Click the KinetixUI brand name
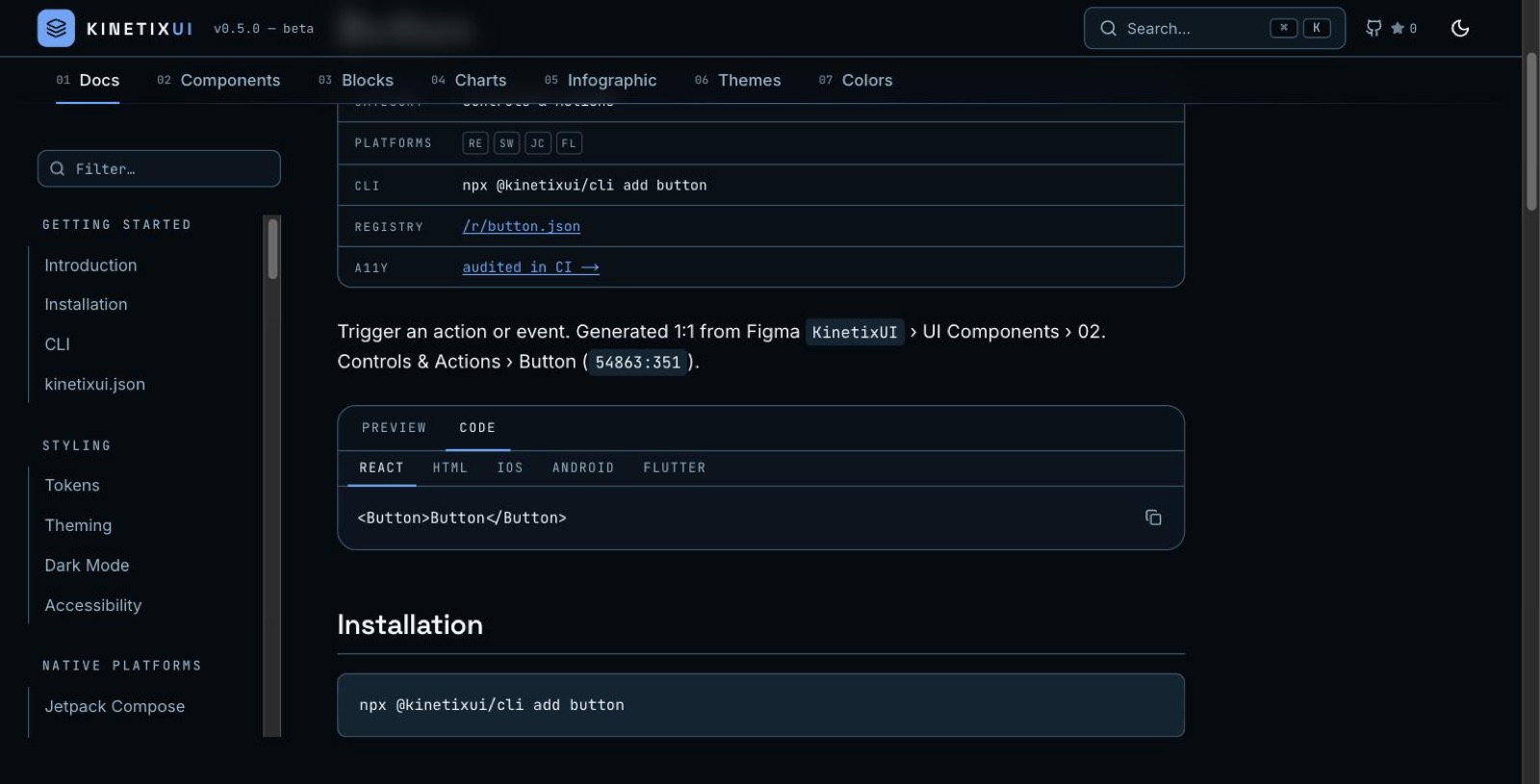The width and height of the screenshot is (1540, 784). tap(141, 29)
